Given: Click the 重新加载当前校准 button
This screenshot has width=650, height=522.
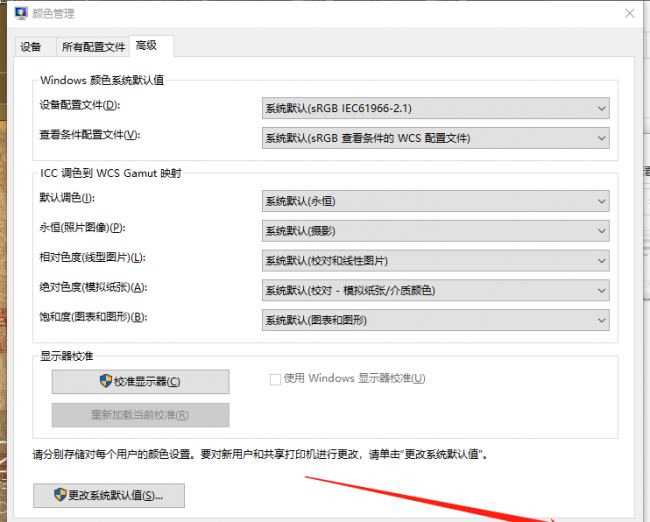Looking at the screenshot, I should 141,415.
